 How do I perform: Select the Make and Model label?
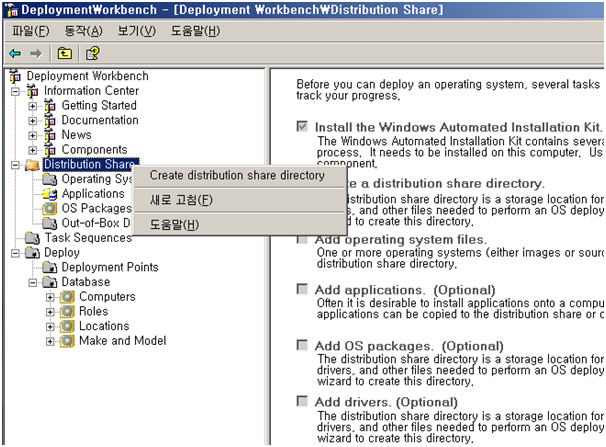click(123, 341)
